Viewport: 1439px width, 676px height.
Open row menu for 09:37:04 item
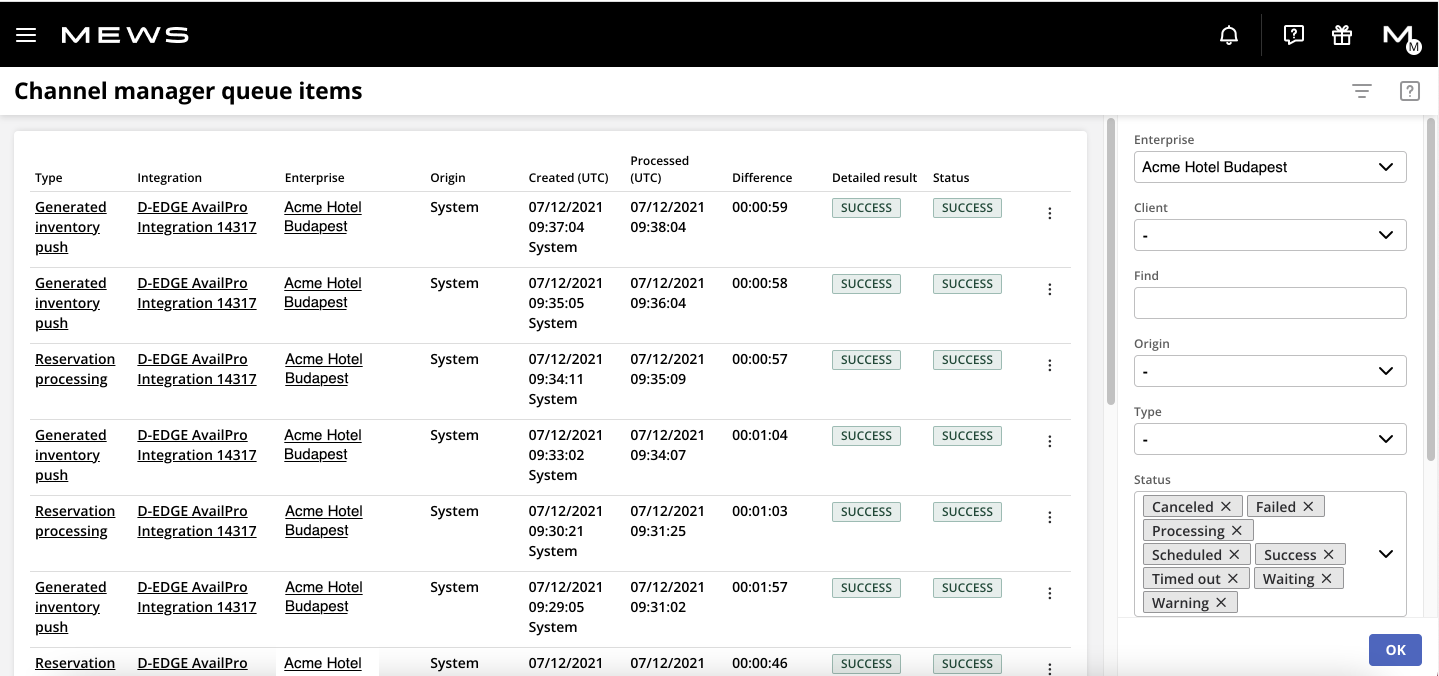pyautogui.click(x=1049, y=213)
